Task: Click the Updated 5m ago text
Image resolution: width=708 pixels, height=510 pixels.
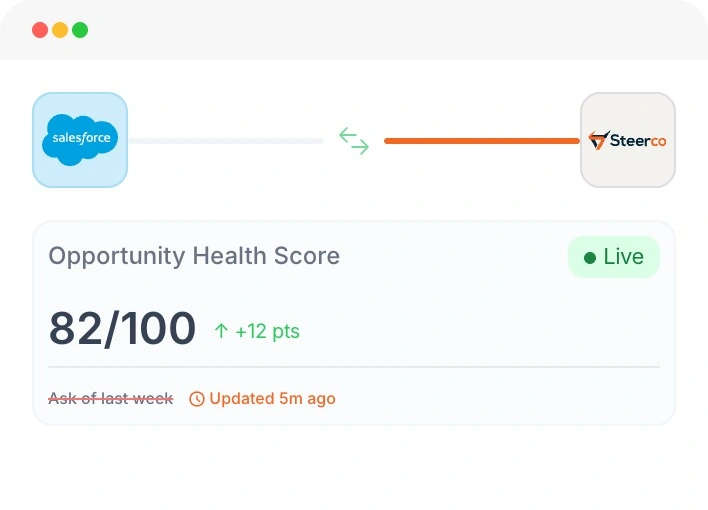Action: pos(272,399)
